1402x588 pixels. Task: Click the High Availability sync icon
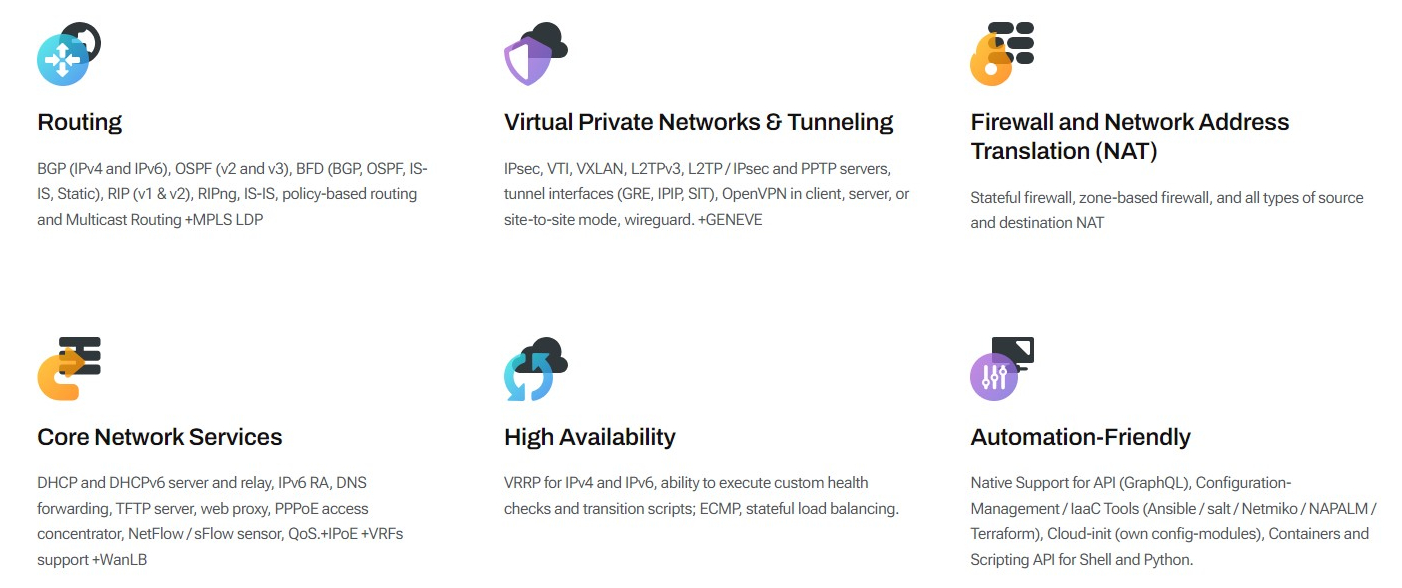click(528, 376)
